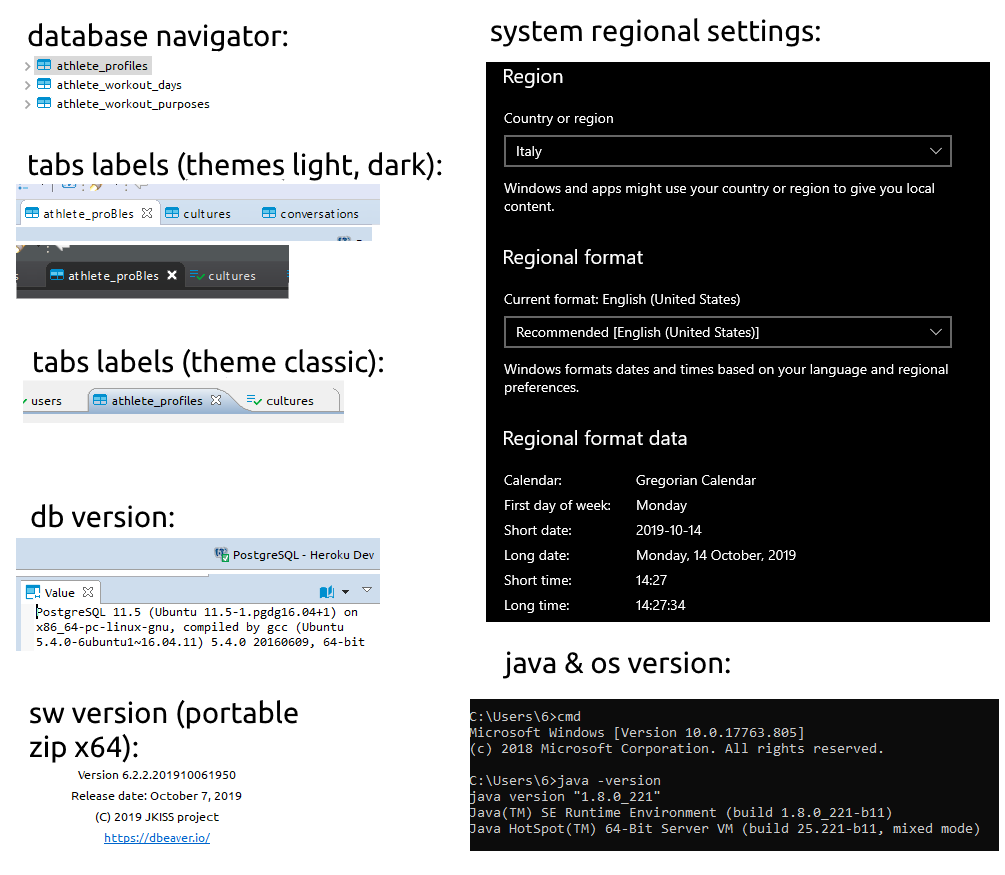Click cultures tab table icon in light theme
The height and width of the screenshot is (875, 1005).
click(x=172, y=213)
